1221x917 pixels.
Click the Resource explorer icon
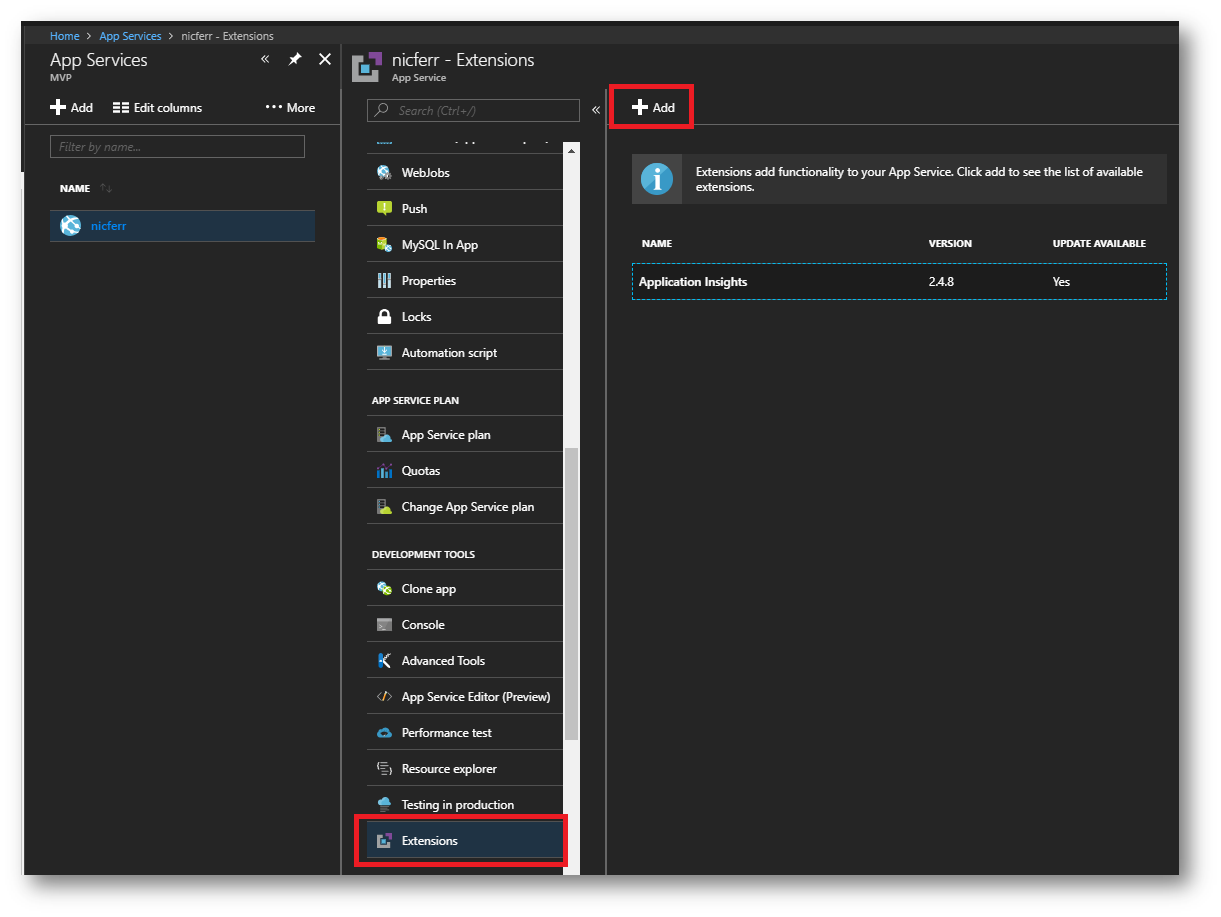click(384, 769)
